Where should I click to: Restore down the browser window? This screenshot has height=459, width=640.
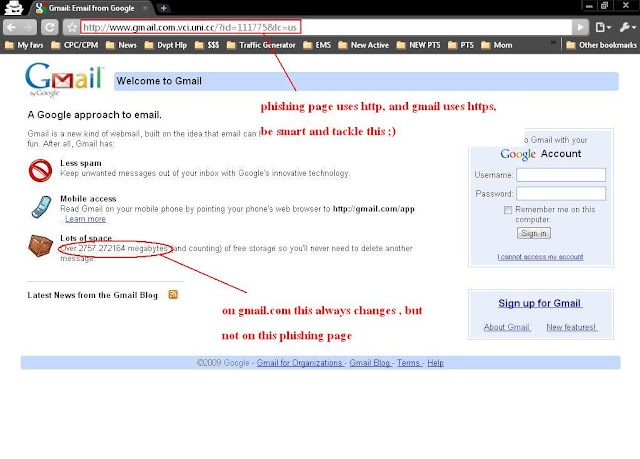604,6
